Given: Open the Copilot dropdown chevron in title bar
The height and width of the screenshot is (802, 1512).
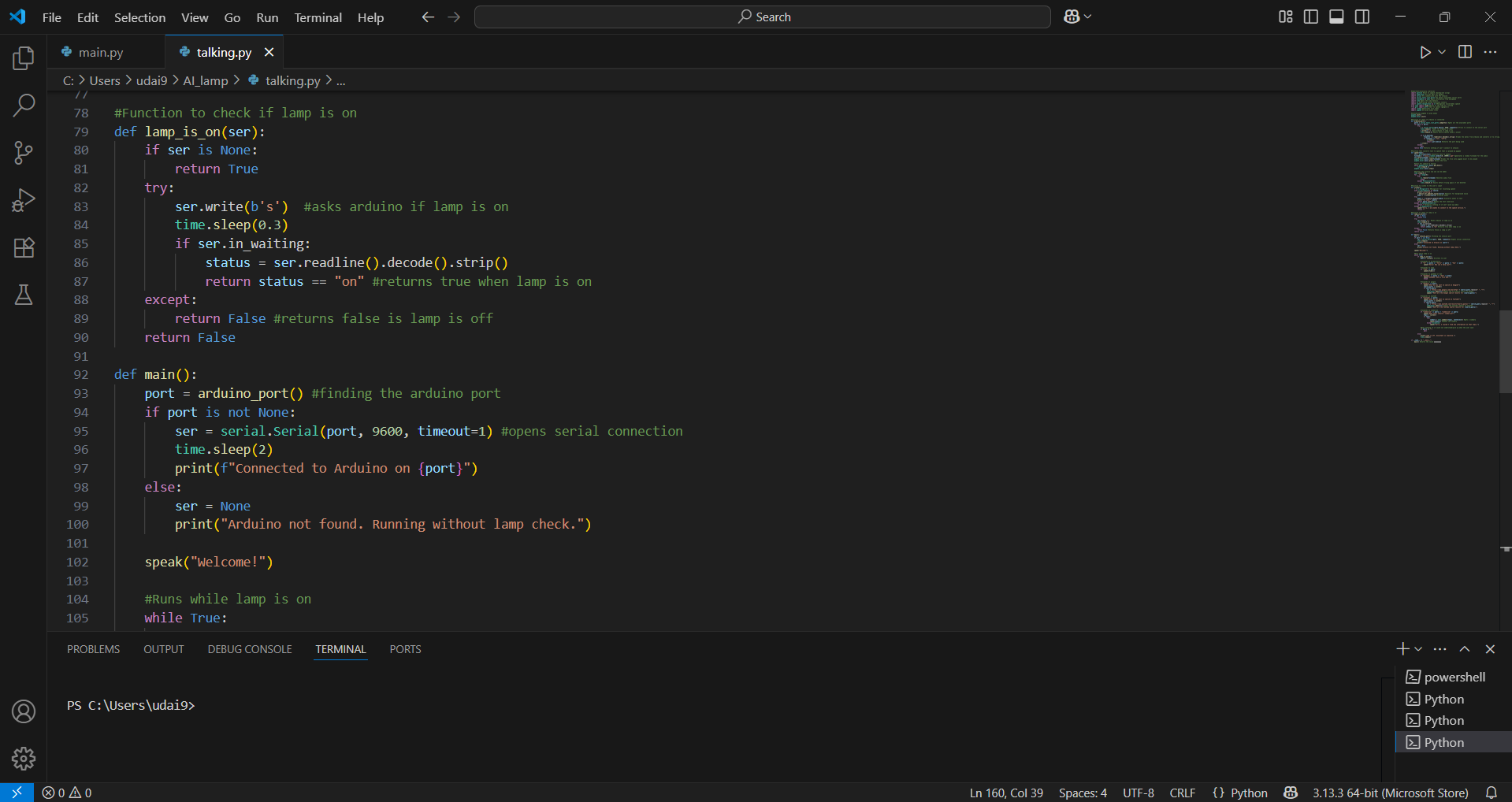Looking at the screenshot, I should coord(1088,17).
